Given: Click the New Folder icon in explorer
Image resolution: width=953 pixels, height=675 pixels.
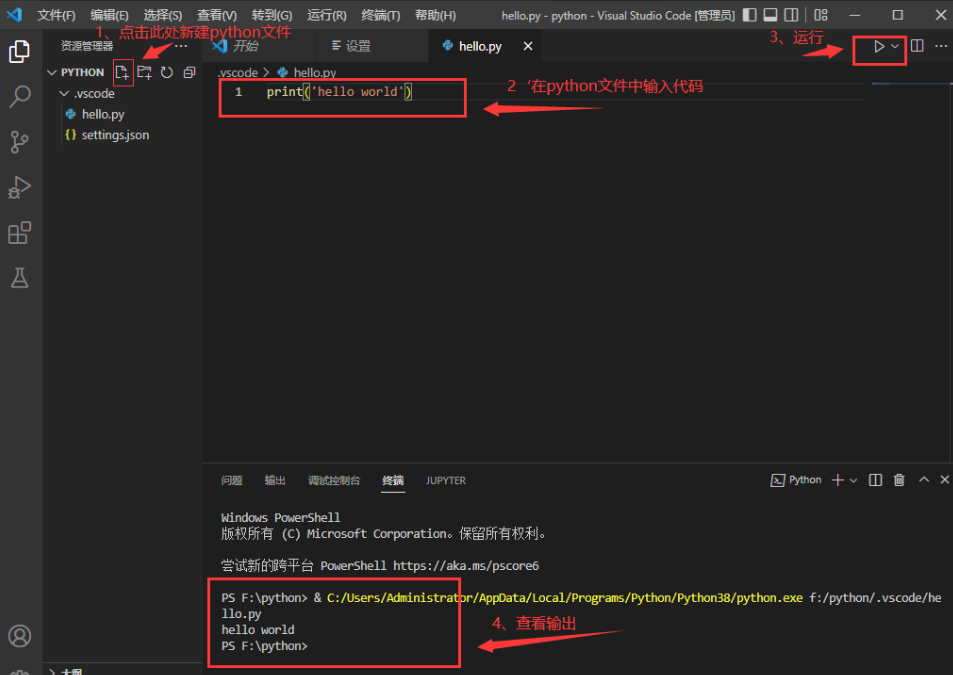Looking at the screenshot, I should 144,73.
